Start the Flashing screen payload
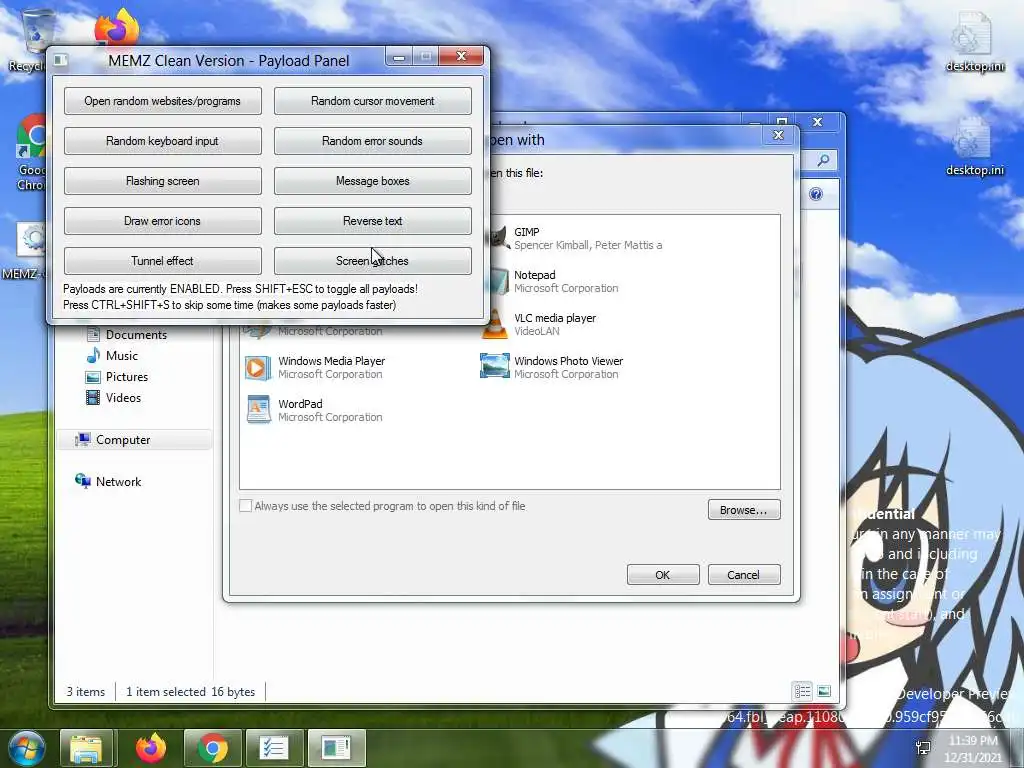 (x=163, y=181)
